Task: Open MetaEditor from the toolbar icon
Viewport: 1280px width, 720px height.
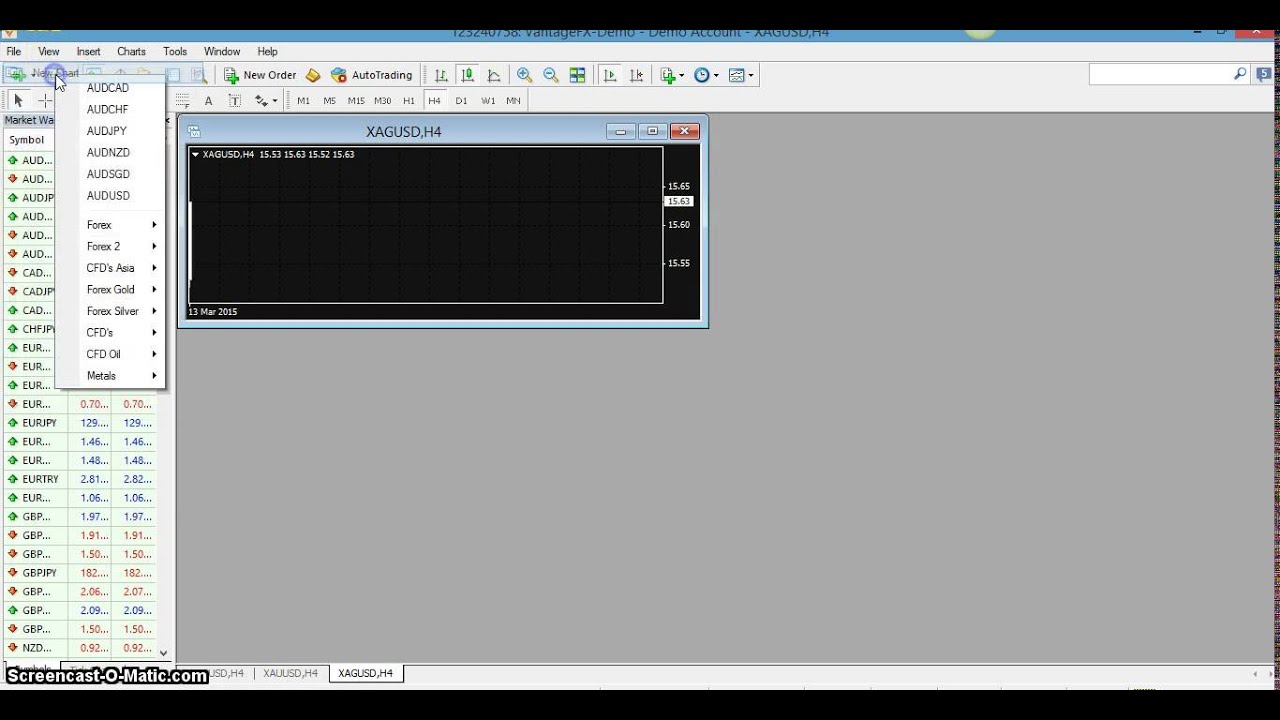Action: 313,75
